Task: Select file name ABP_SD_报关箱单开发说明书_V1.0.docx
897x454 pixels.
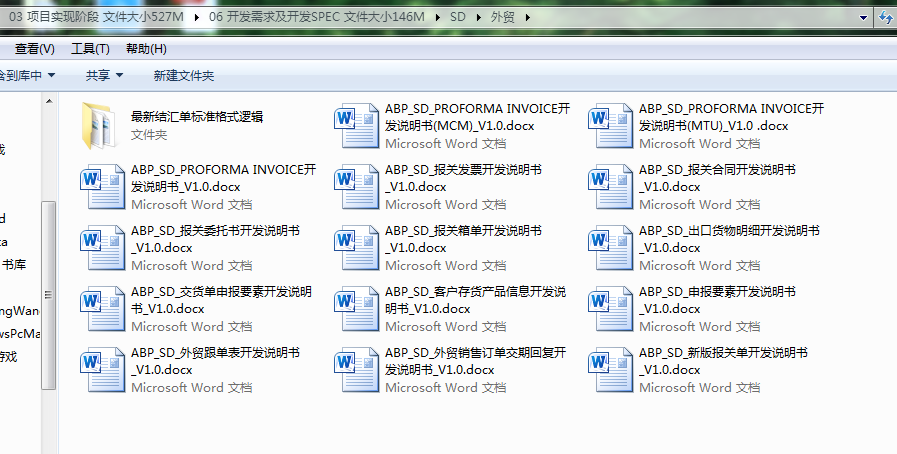Action: 463,239
